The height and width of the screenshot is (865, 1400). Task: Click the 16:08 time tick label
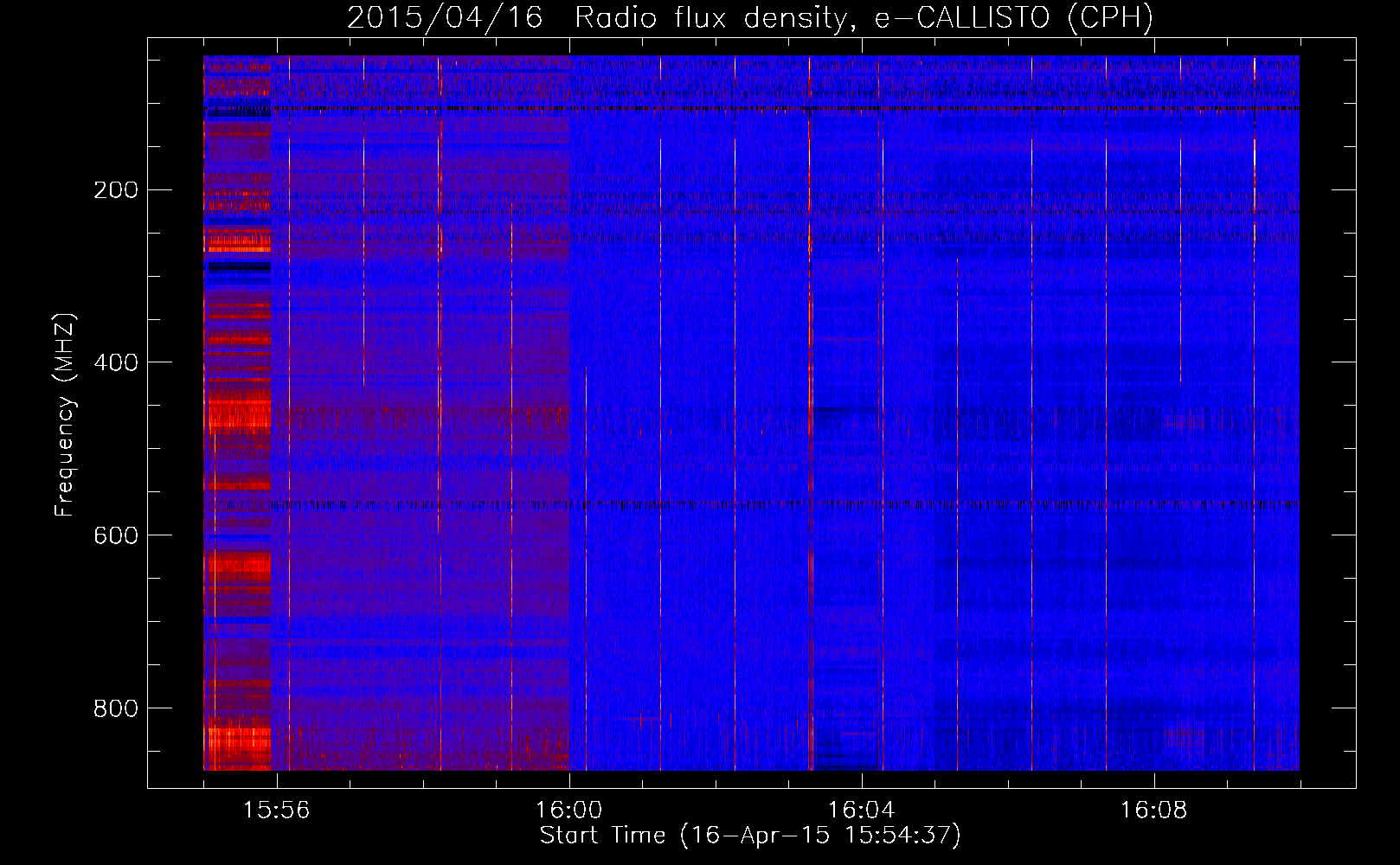point(1153,811)
